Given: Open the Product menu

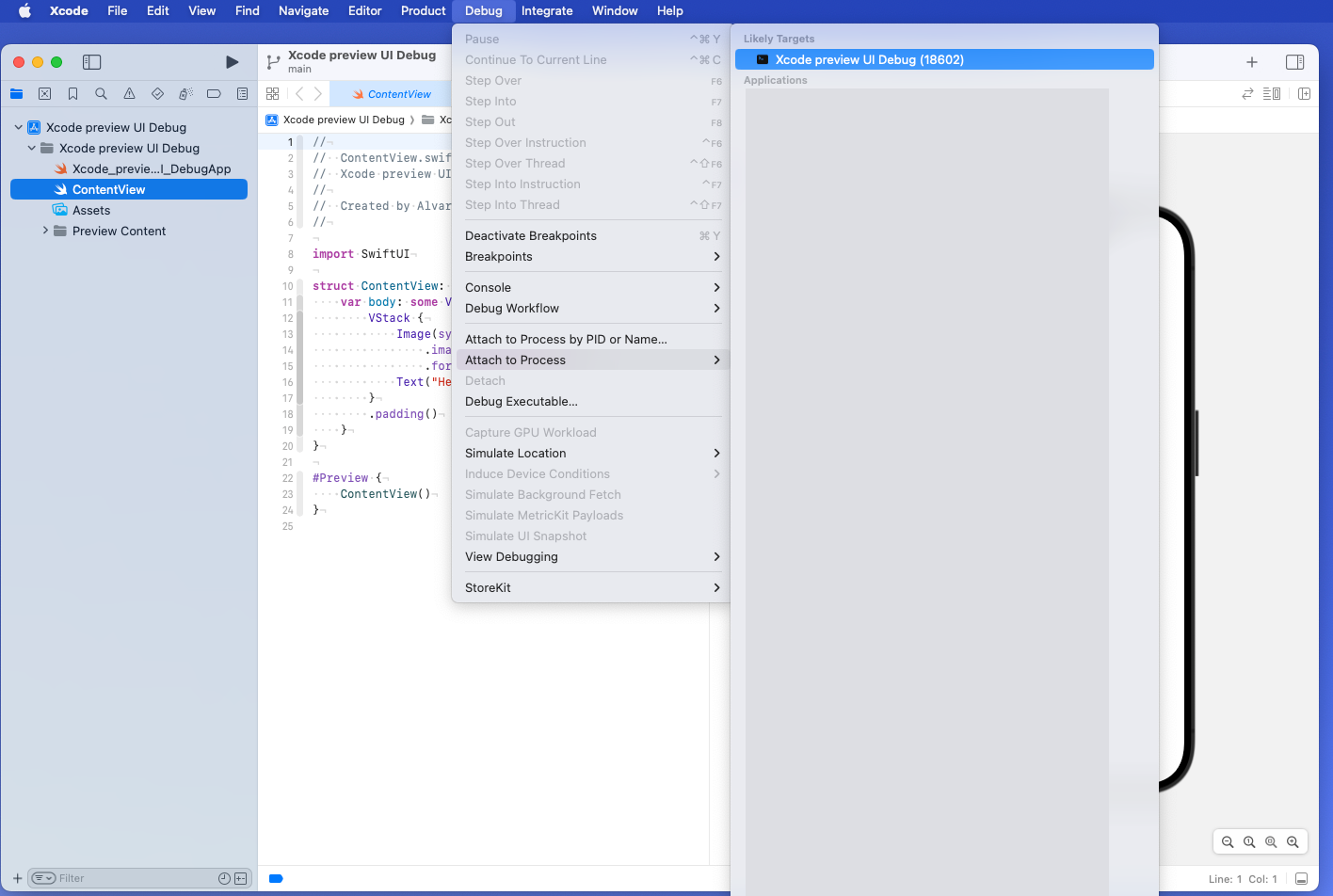Looking at the screenshot, I should click(x=423, y=10).
